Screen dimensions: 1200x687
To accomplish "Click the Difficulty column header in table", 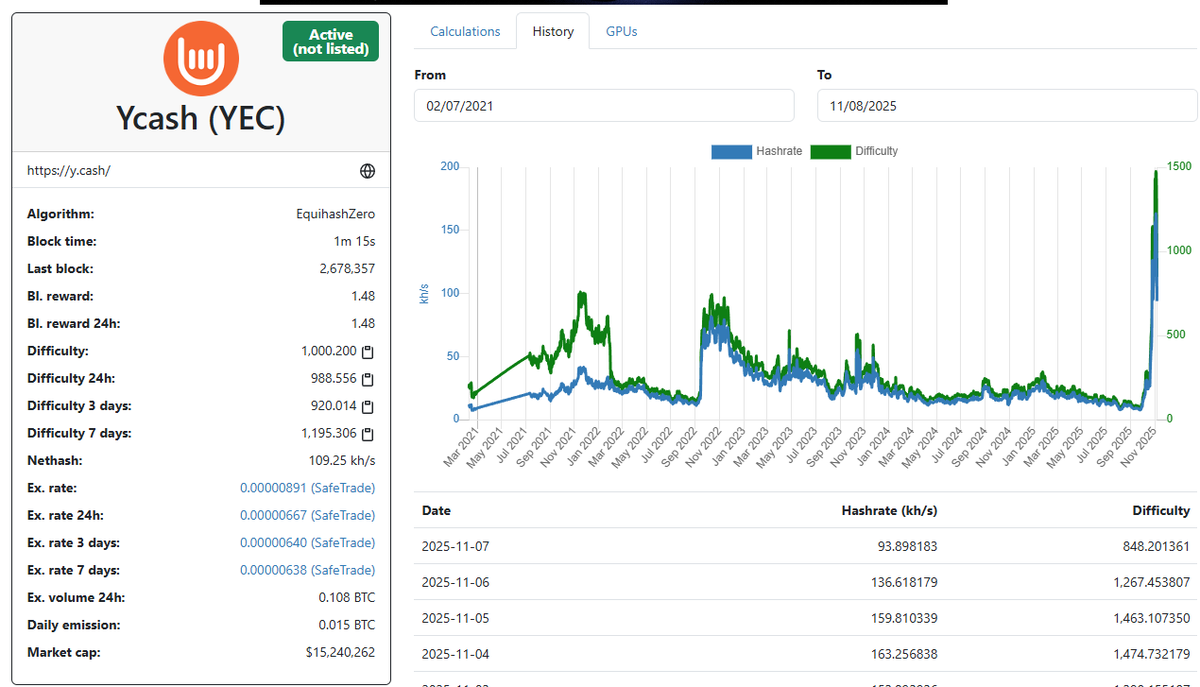I will pos(1161,510).
